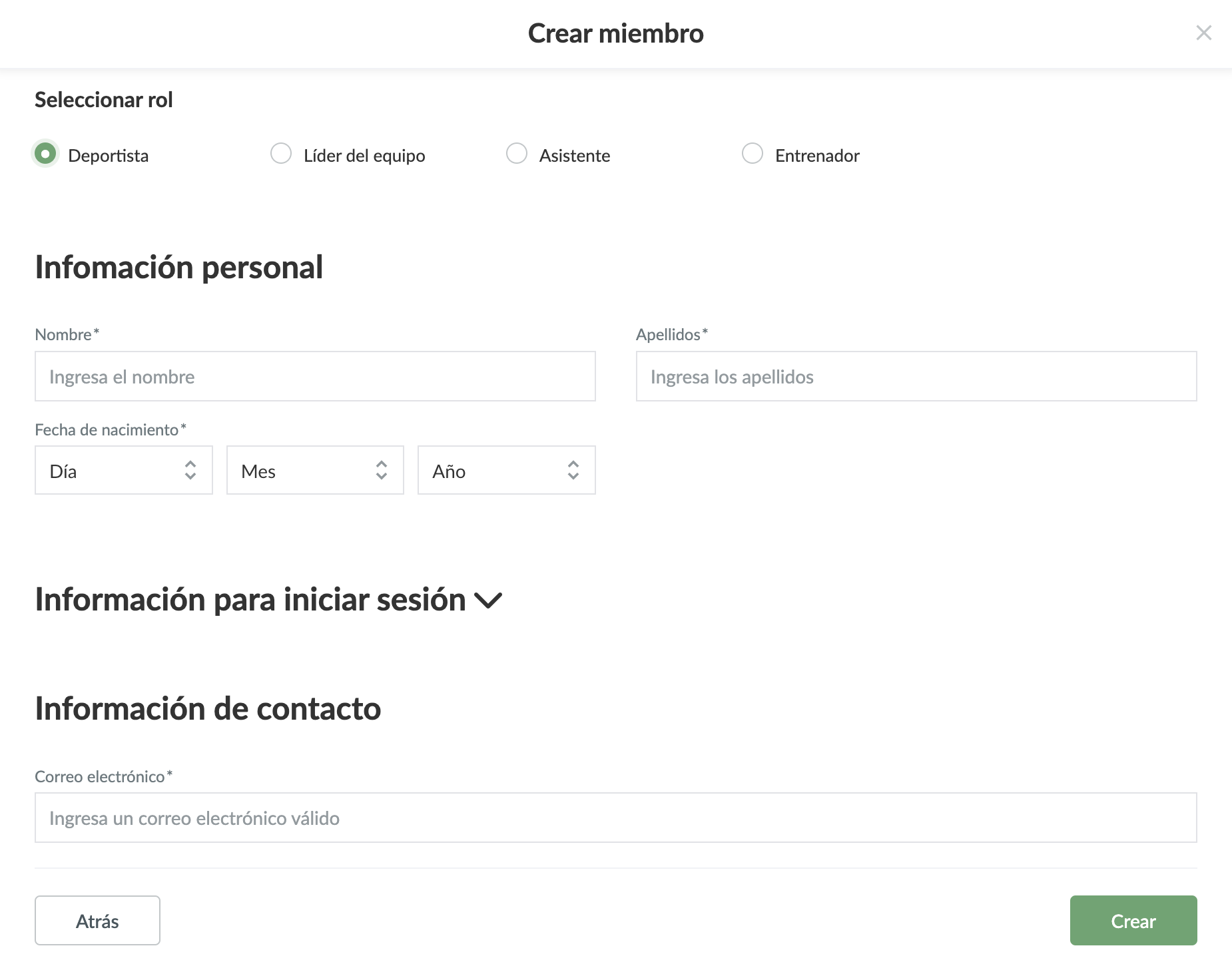The width and height of the screenshot is (1232, 980).
Task: Click the green Crear button
Action: coord(1133,921)
